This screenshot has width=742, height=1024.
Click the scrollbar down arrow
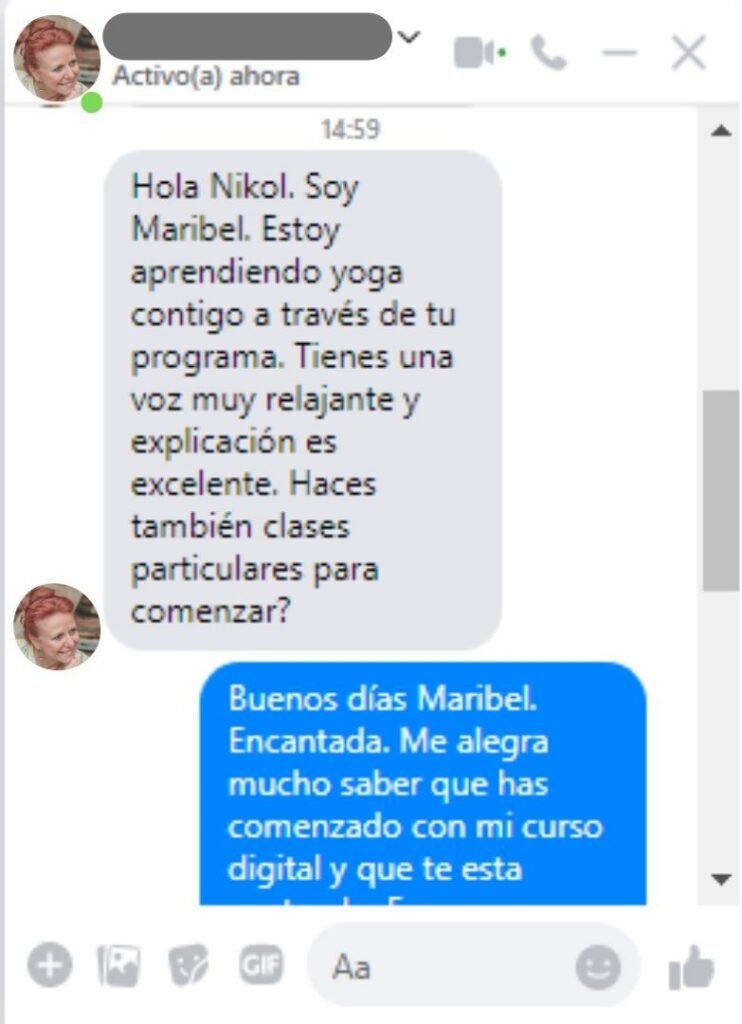[721, 879]
